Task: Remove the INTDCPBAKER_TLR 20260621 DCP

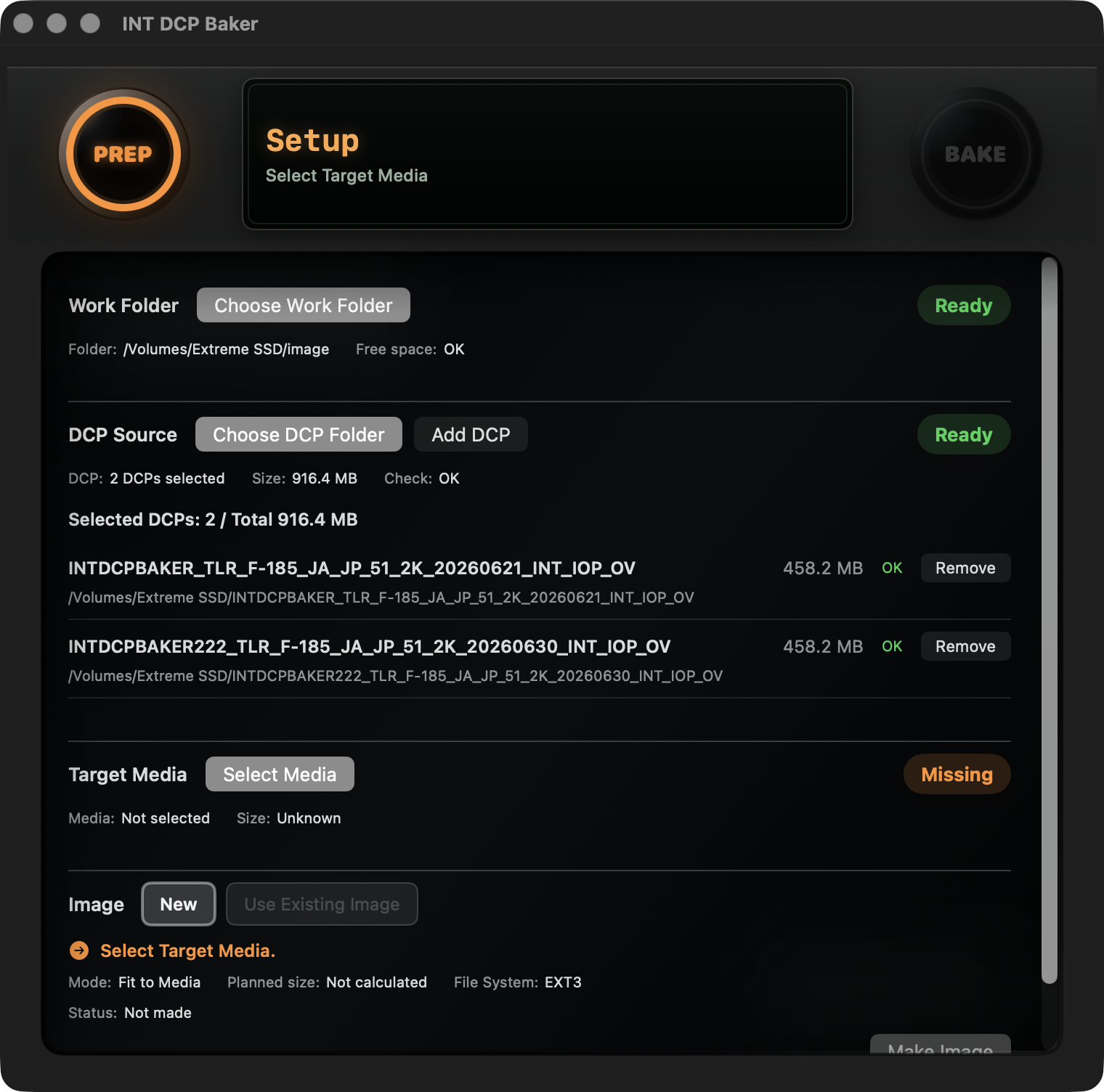Action: (x=965, y=568)
